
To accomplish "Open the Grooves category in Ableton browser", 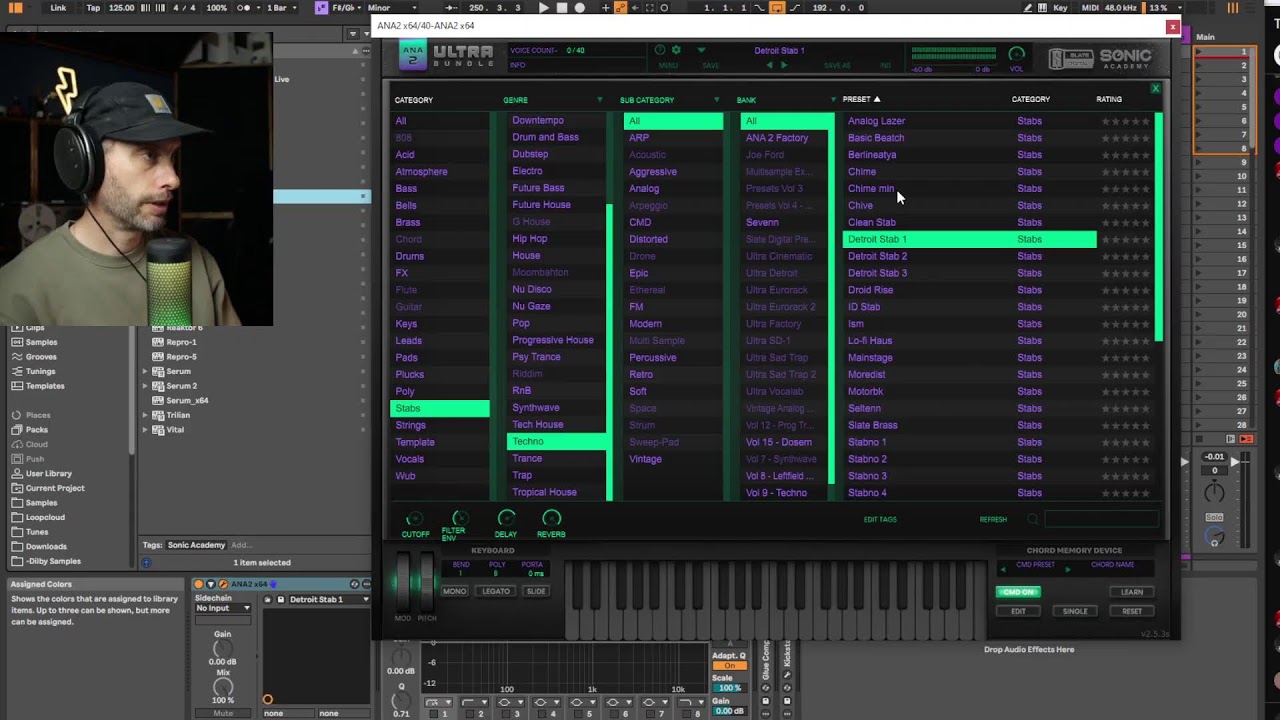I will (x=41, y=357).
